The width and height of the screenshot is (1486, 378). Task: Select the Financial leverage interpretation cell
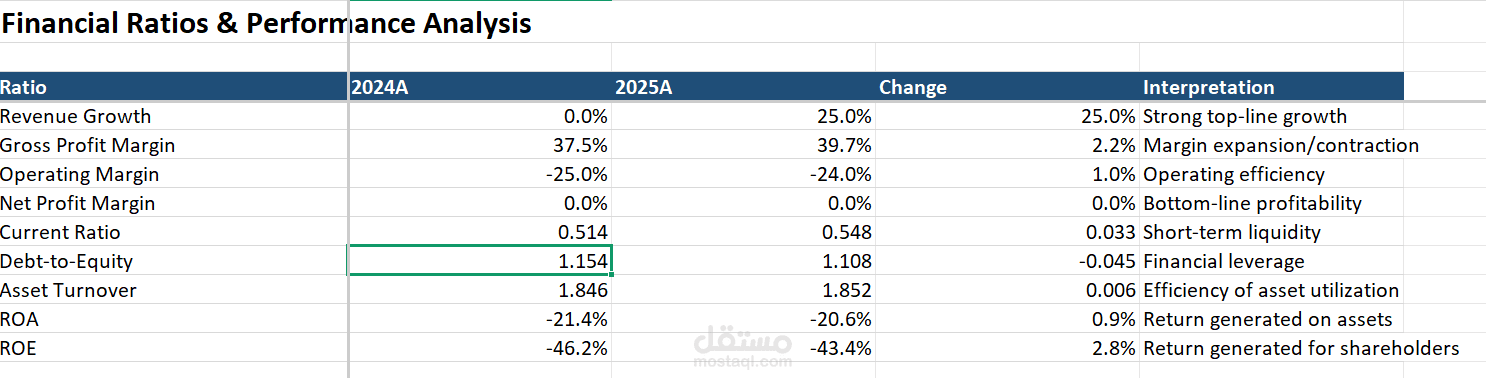[1272, 261]
